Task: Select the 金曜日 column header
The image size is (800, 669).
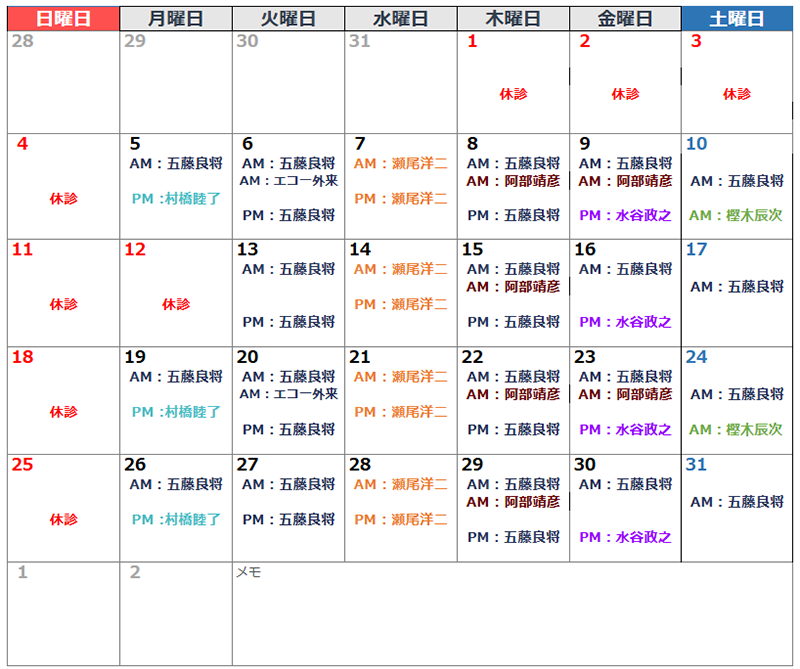Action: (625, 18)
